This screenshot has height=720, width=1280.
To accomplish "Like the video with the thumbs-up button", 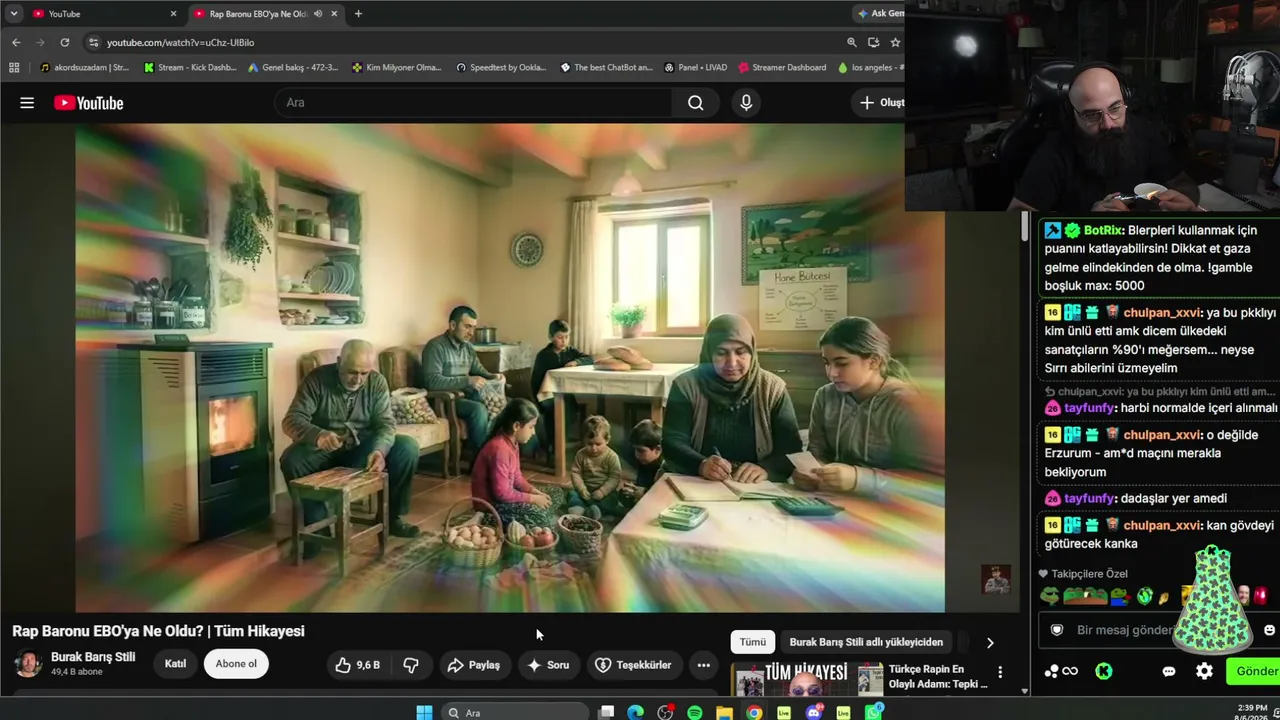I will 357,665.
